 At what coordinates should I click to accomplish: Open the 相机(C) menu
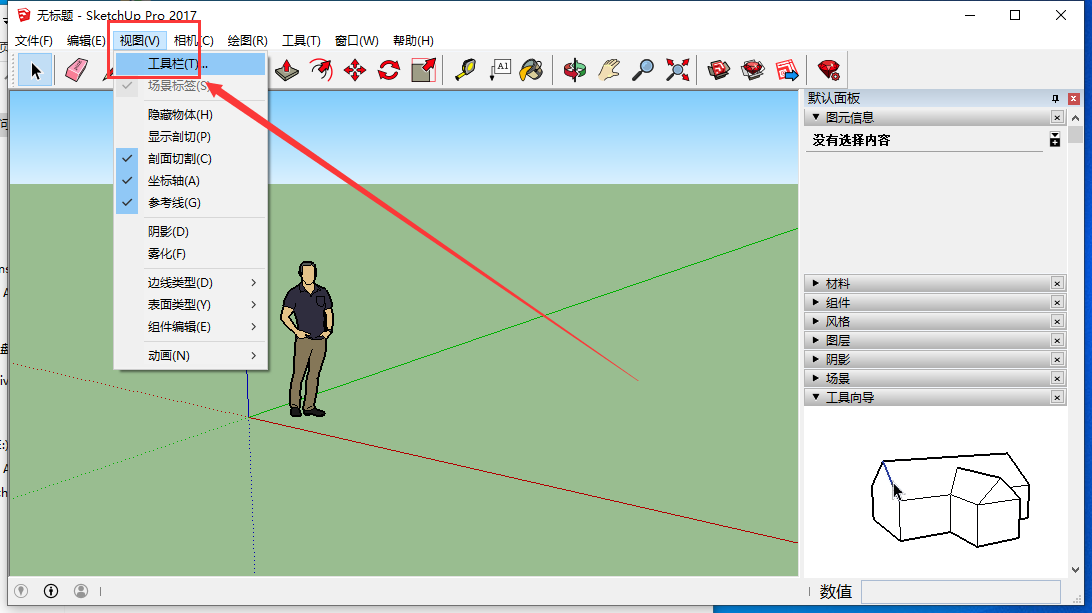(193, 41)
